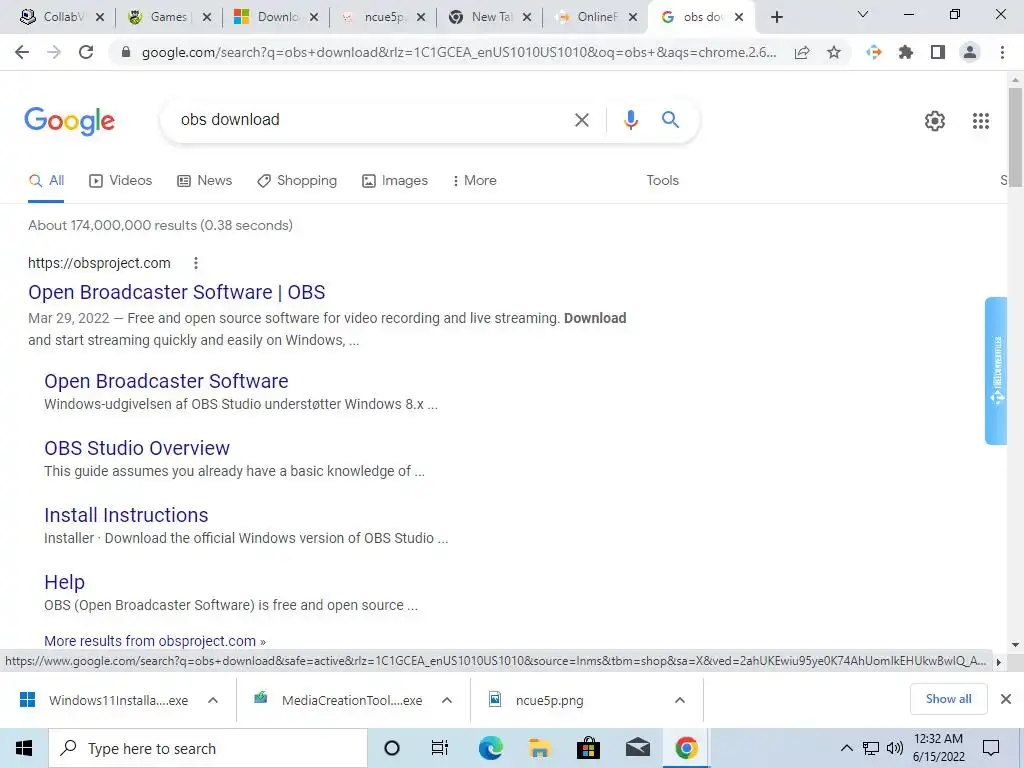Close the downloads bar
This screenshot has width=1024, height=768.
point(1006,699)
